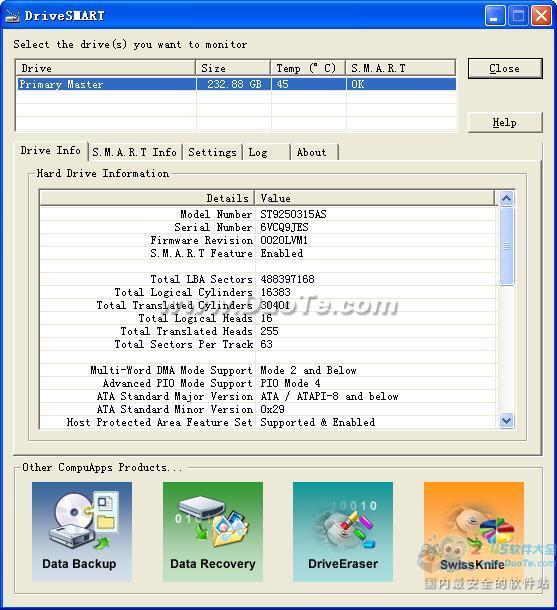Click the Drive column header
The height and width of the screenshot is (610, 557).
pyautogui.click(x=105, y=68)
